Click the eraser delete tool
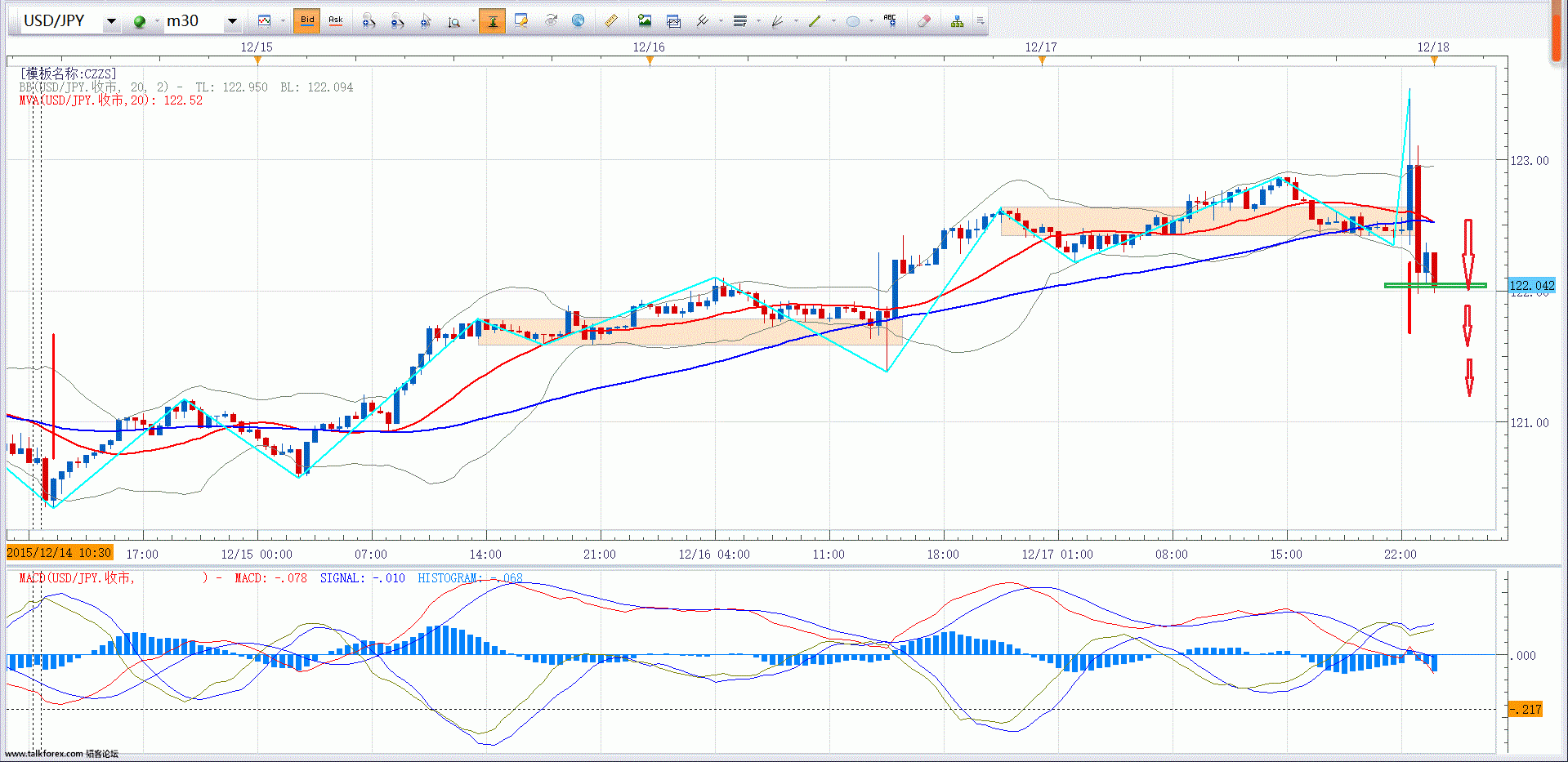This screenshot has height=762, width=1568. coord(924,21)
